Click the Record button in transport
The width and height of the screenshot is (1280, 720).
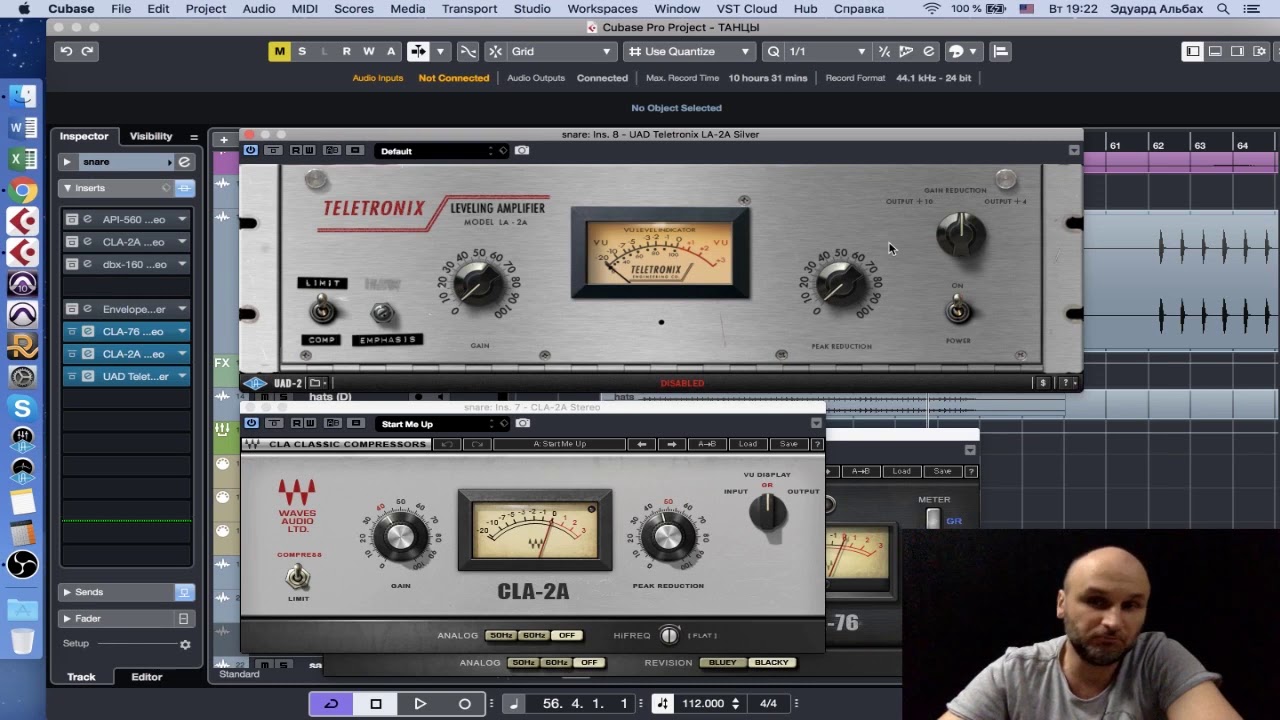464,704
